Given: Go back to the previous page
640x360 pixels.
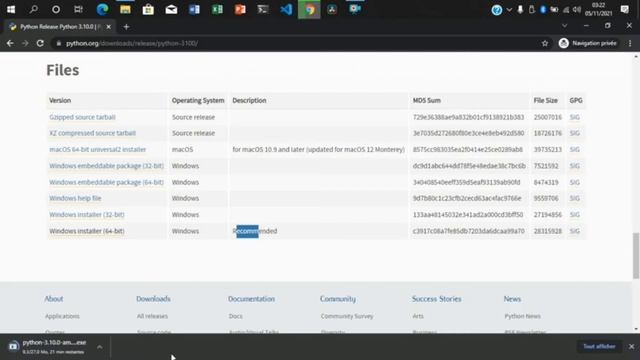Looking at the screenshot, I should click(x=10, y=43).
